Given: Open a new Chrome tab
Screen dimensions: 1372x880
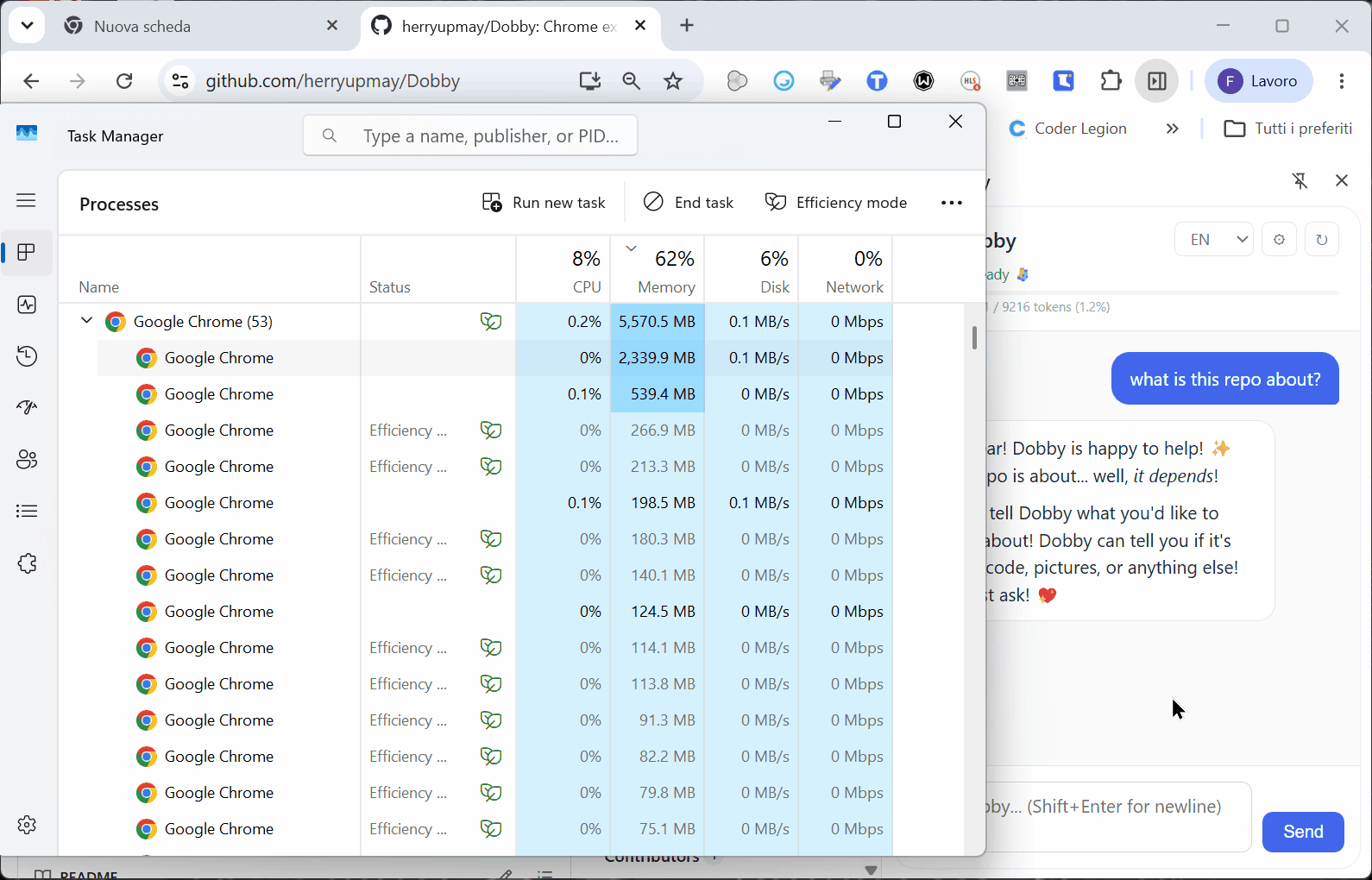Looking at the screenshot, I should pos(687,26).
